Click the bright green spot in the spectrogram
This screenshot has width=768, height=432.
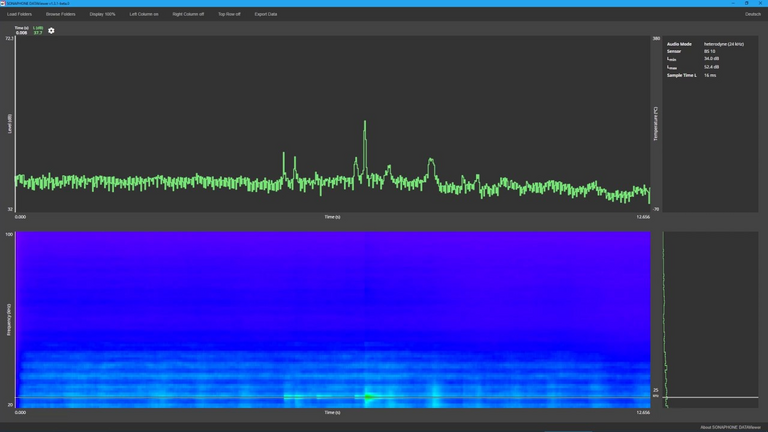pos(369,397)
